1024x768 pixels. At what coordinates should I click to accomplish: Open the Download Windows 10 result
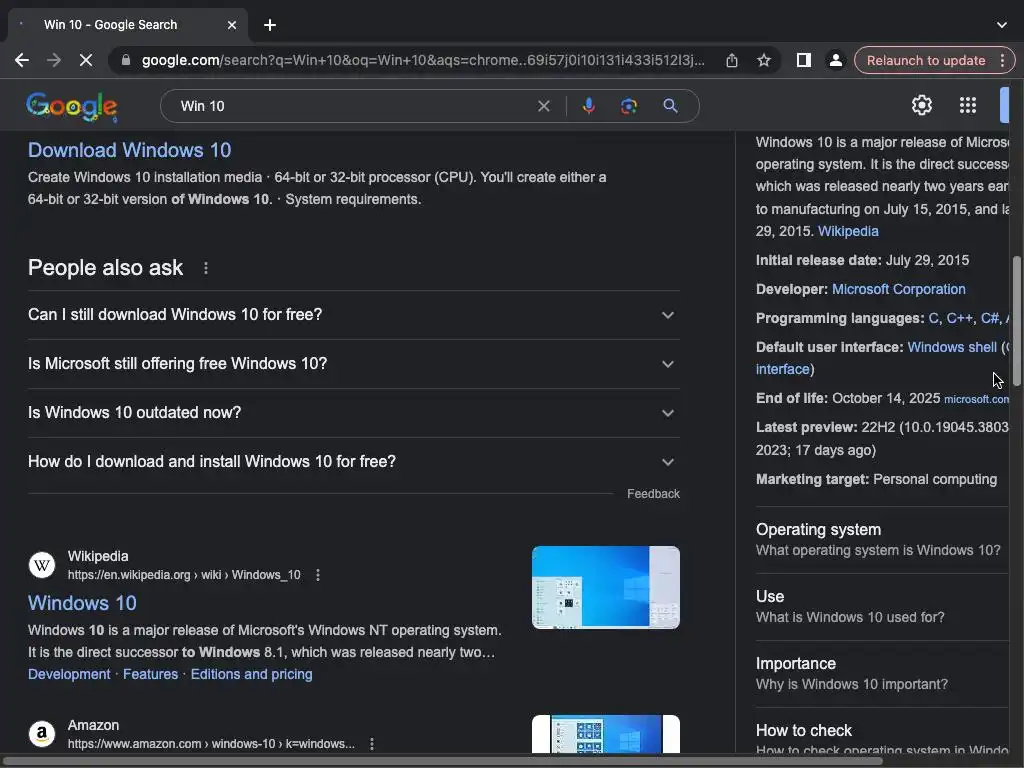(x=129, y=150)
